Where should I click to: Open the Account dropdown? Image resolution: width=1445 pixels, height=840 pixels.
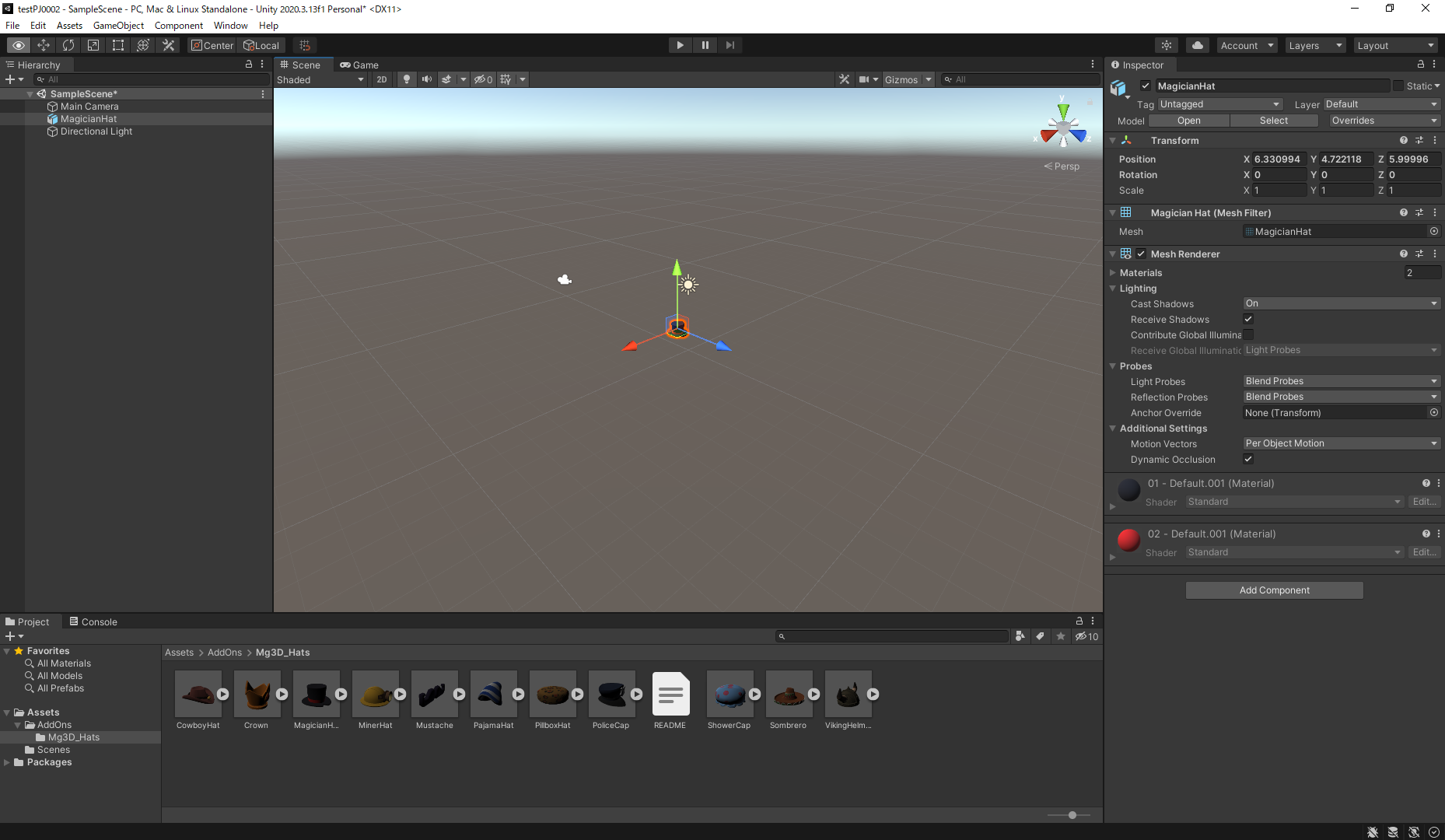(x=1247, y=45)
